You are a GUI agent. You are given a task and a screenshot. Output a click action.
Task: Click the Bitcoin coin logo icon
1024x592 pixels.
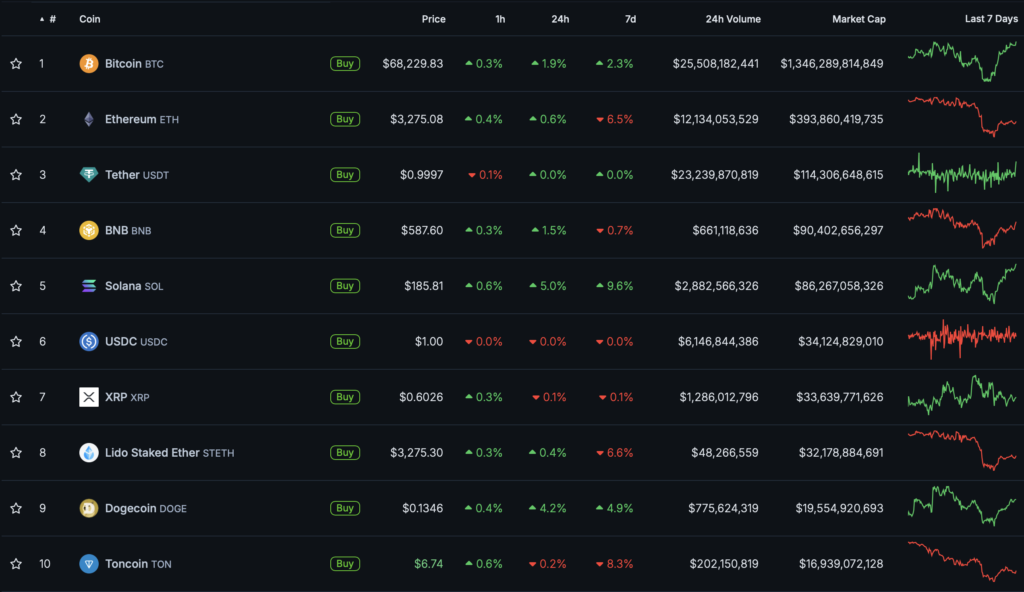(89, 64)
